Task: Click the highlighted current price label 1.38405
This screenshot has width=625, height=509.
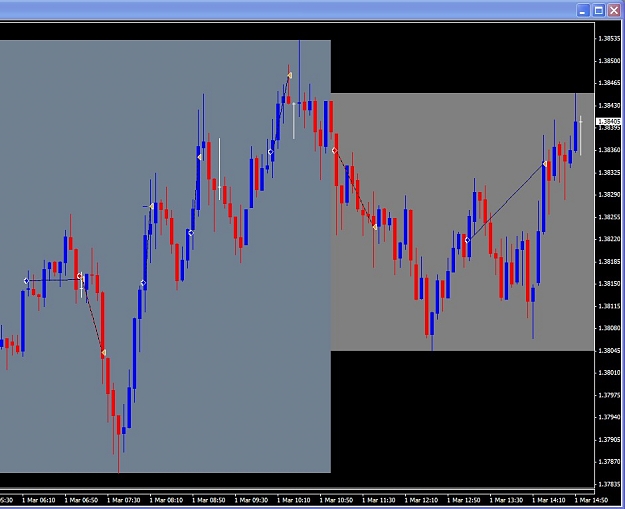Action: point(609,121)
